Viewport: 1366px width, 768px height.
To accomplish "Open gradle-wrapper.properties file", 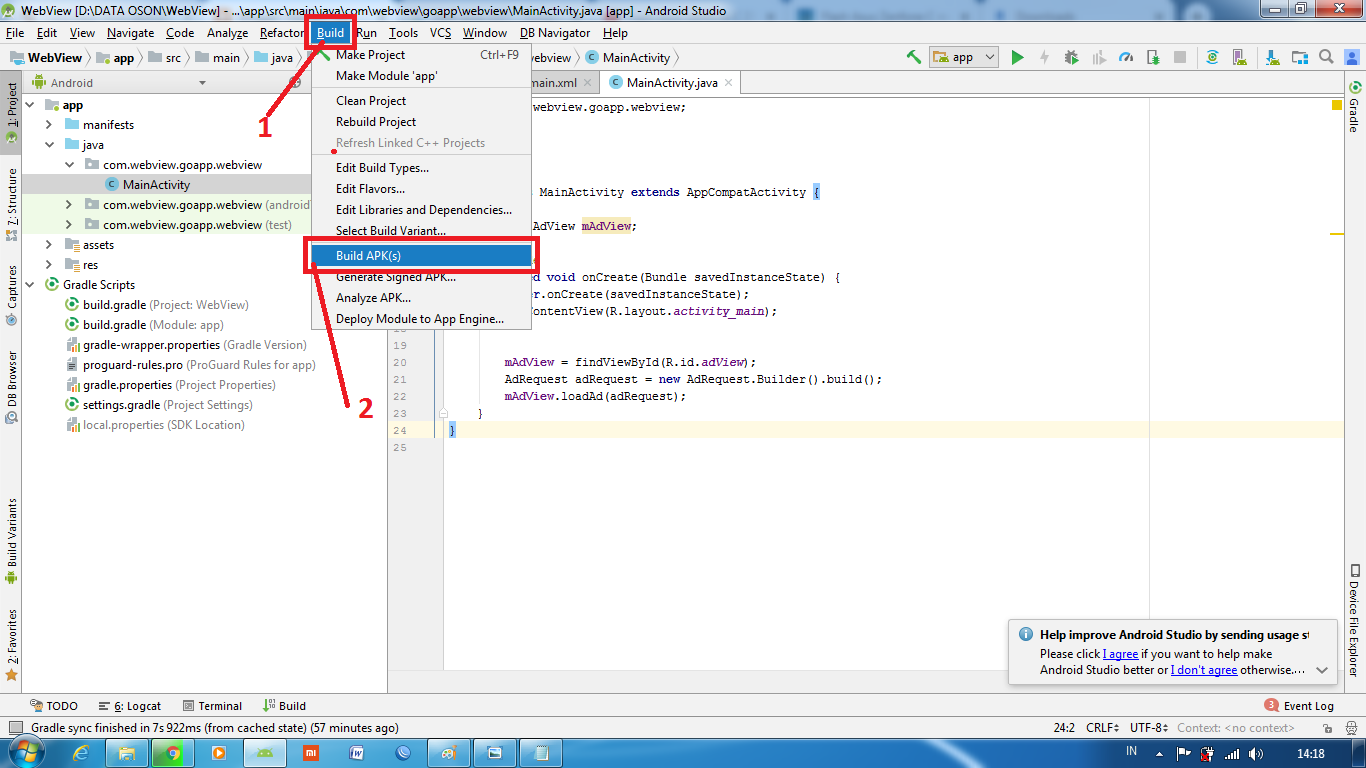I will [186, 345].
